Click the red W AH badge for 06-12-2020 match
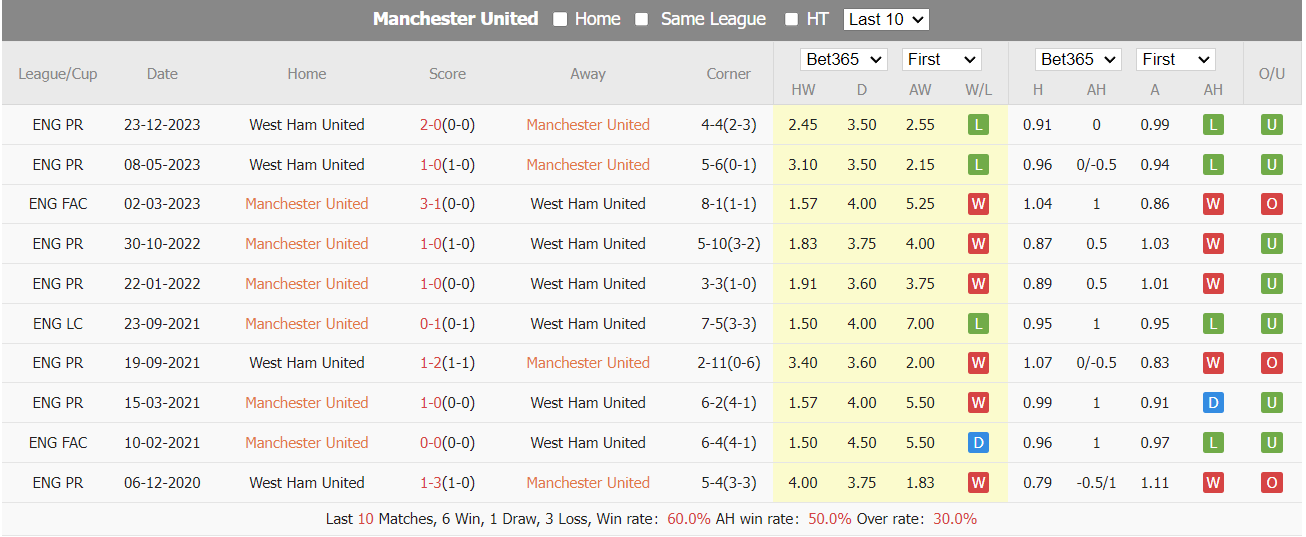Viewport: 1306px width, 537px height. click(1213, 483)
